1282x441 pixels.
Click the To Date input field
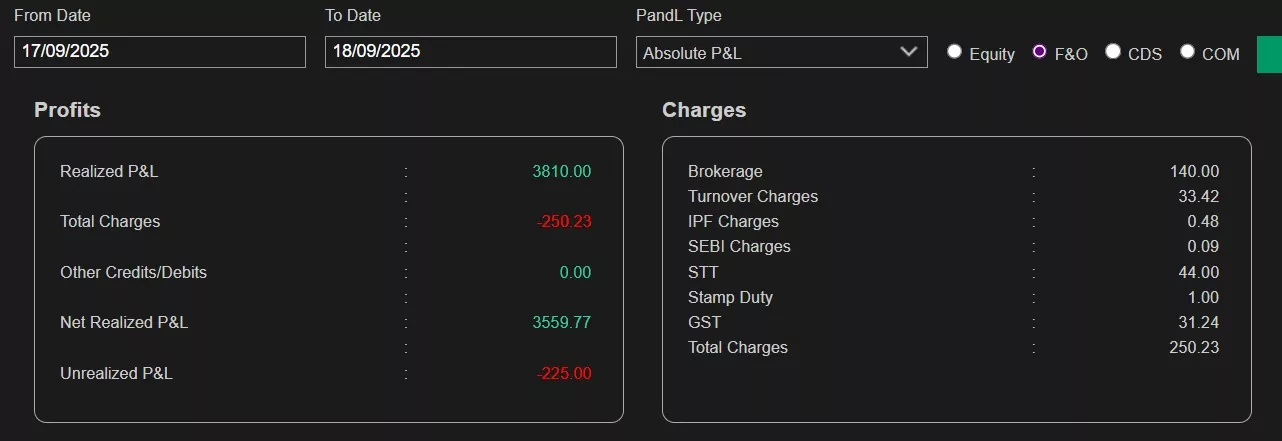tap(470, 52)
